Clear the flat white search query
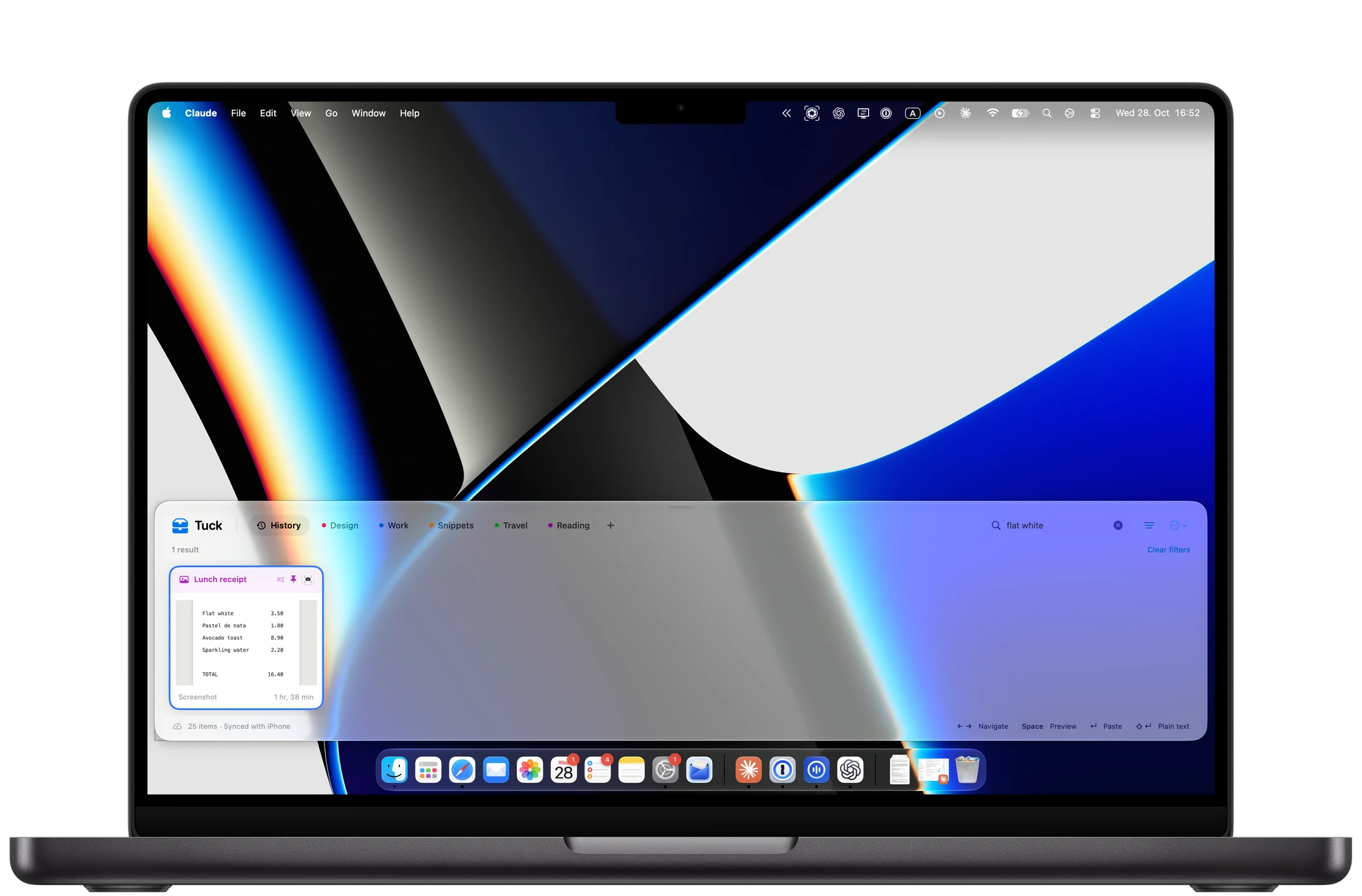This screenshot has width=1362, height=896. [1118, 525]
